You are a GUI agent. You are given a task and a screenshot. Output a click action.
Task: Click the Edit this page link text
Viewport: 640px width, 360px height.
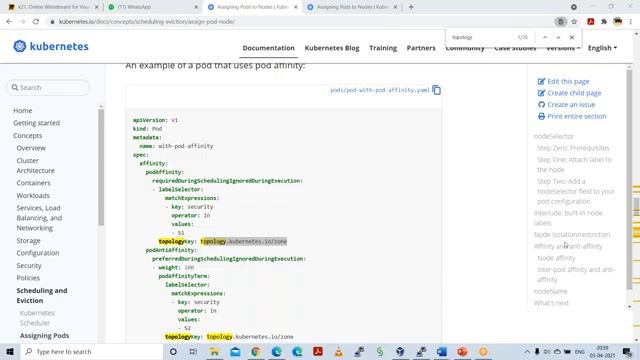(x=568, y=81)
